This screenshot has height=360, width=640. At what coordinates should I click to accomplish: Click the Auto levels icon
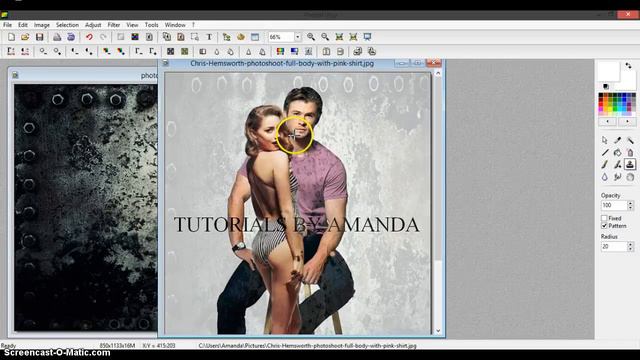[11, 51]
